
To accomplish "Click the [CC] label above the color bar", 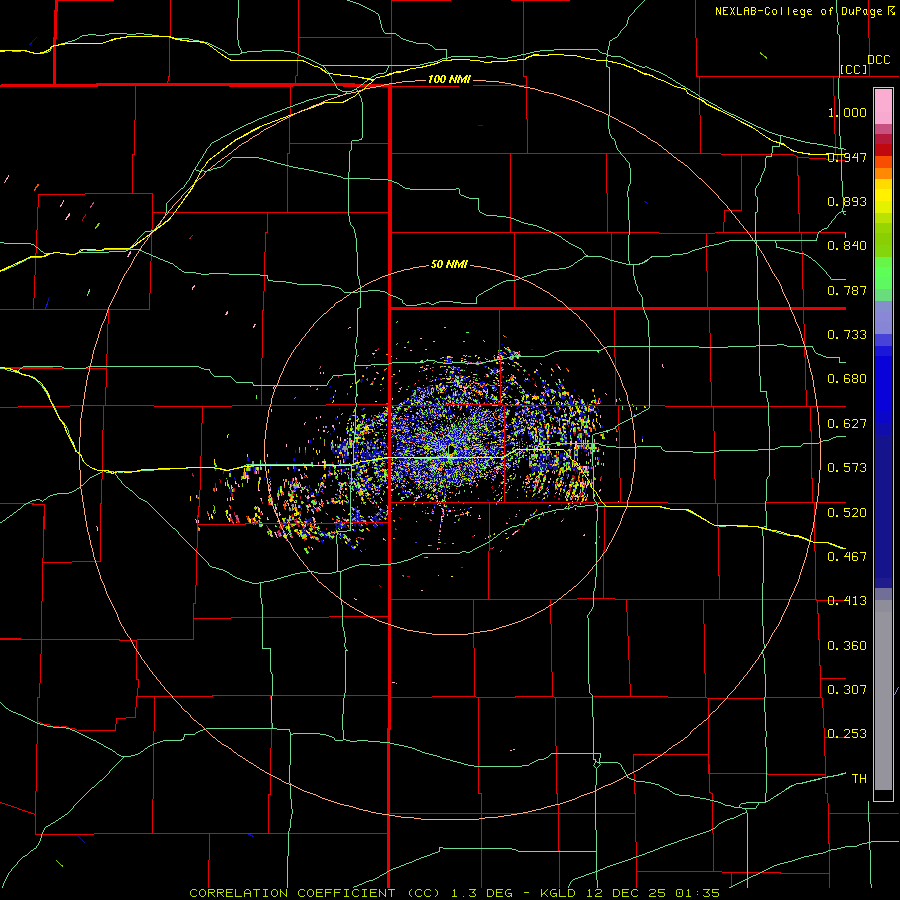I will pyautogui.click(x=854, y=69).
